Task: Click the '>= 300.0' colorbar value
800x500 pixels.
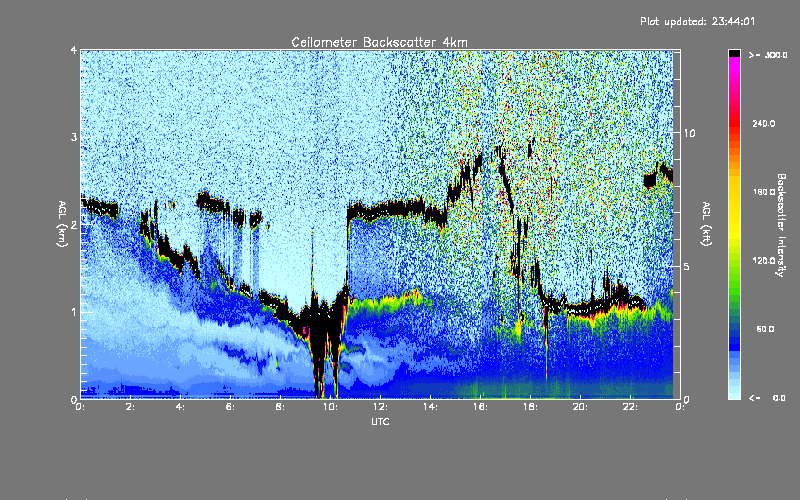Action: (768, 55)
